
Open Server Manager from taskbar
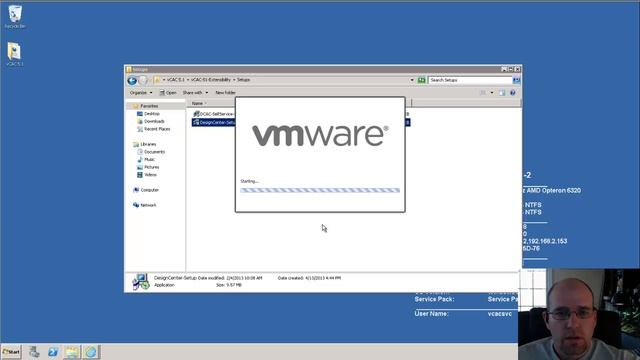point(34,352)
